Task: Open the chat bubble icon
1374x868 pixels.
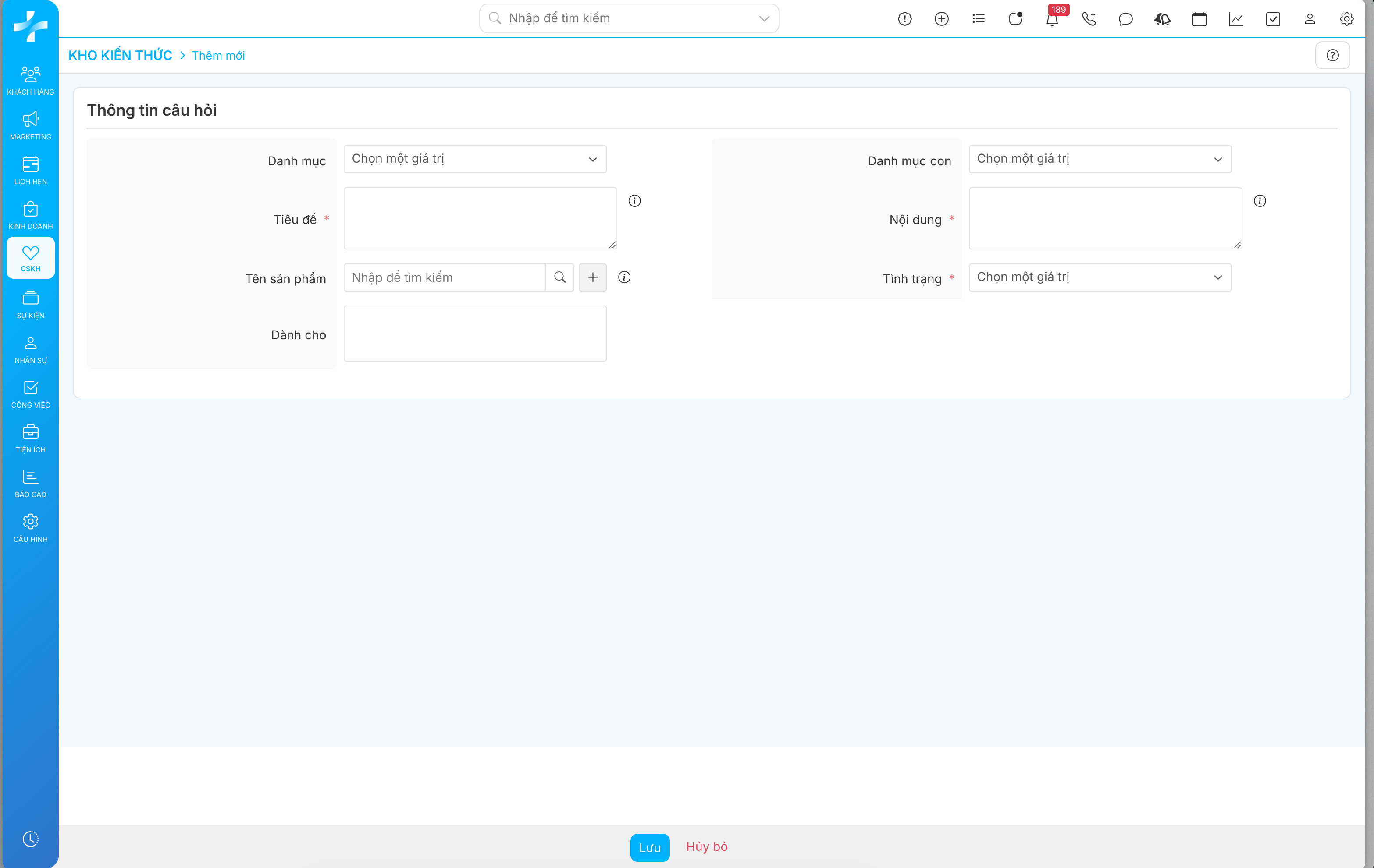Action: coord(1125,19)
